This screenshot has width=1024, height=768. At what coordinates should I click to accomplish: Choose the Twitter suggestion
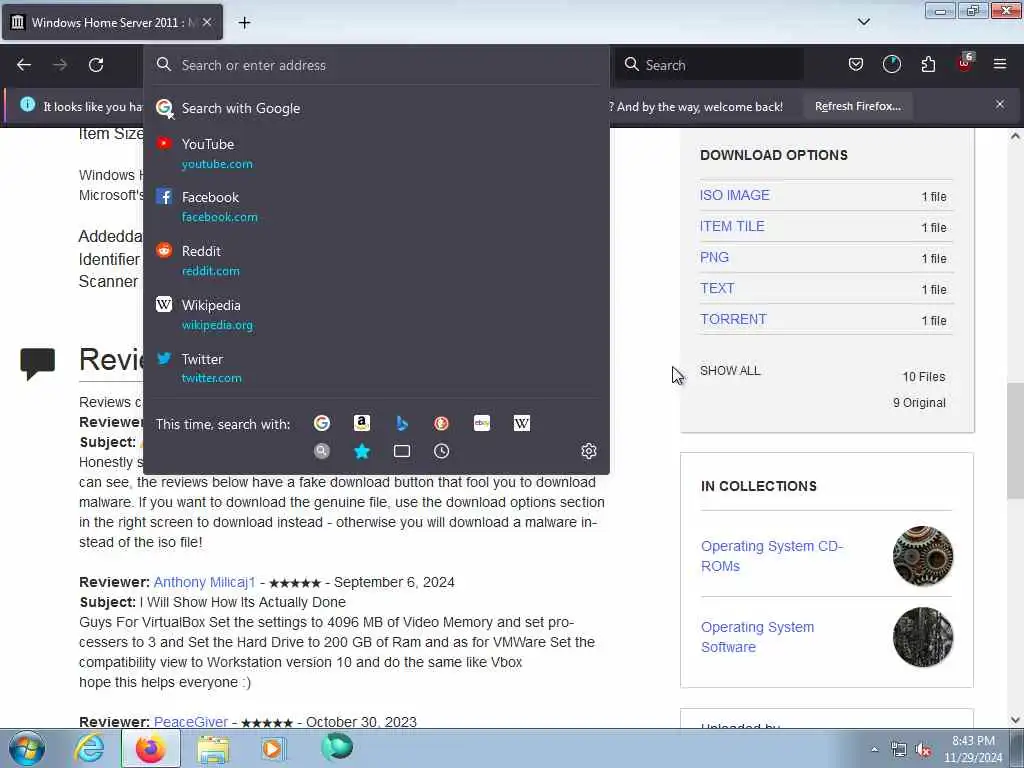(376, 368)
